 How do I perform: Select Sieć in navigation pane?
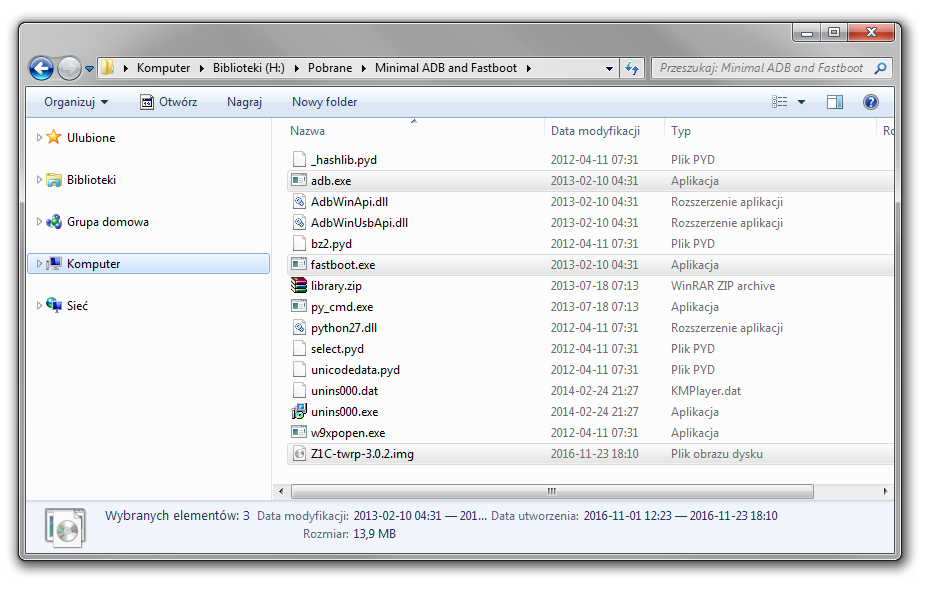tap(77, 305)
